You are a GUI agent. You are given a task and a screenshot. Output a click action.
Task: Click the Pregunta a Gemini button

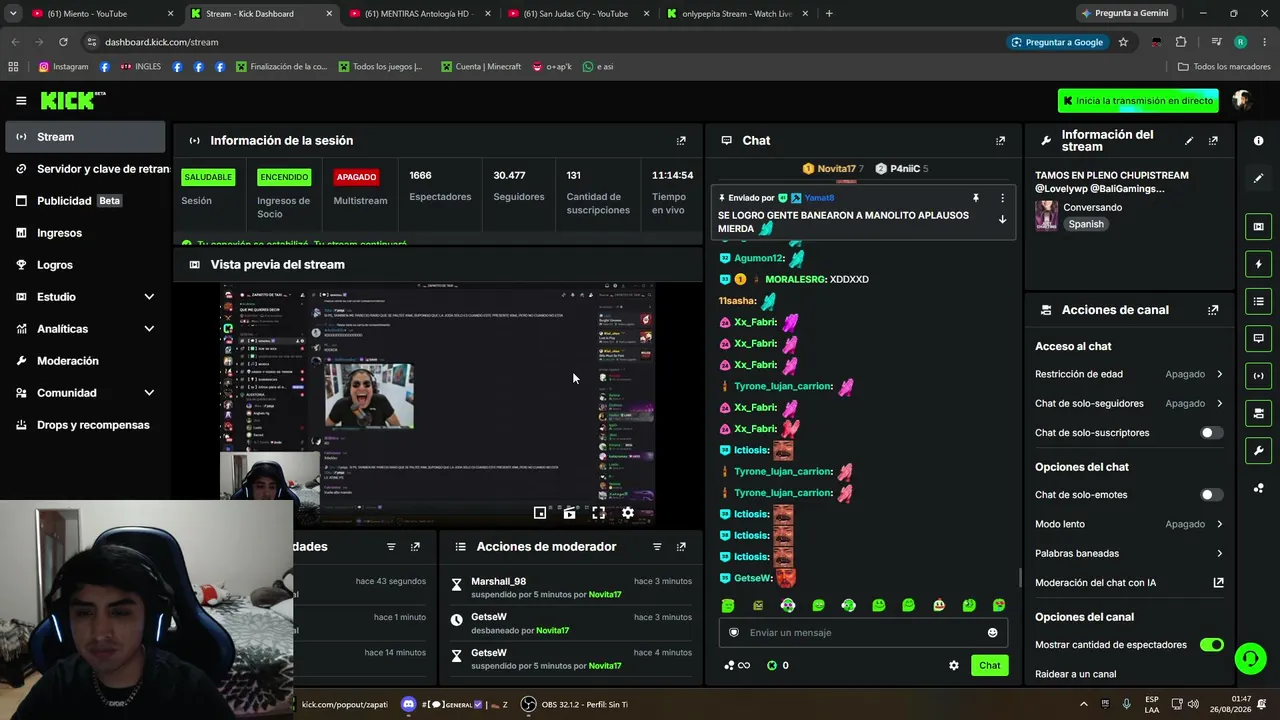click(1124, 14)
